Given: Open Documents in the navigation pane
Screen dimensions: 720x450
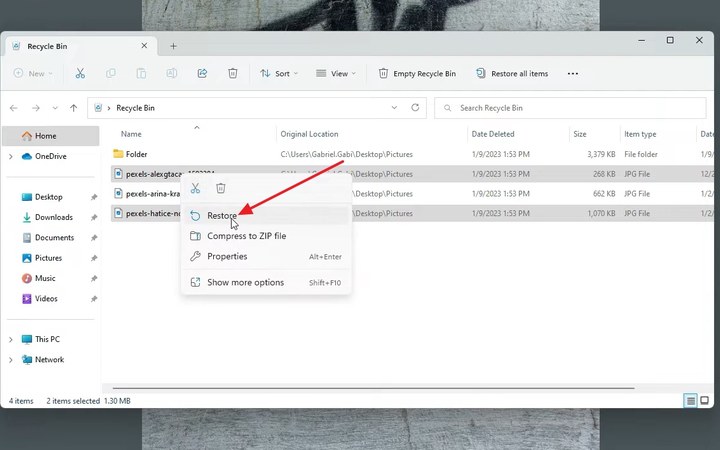Looking at the screenshot, I should 54,238.
